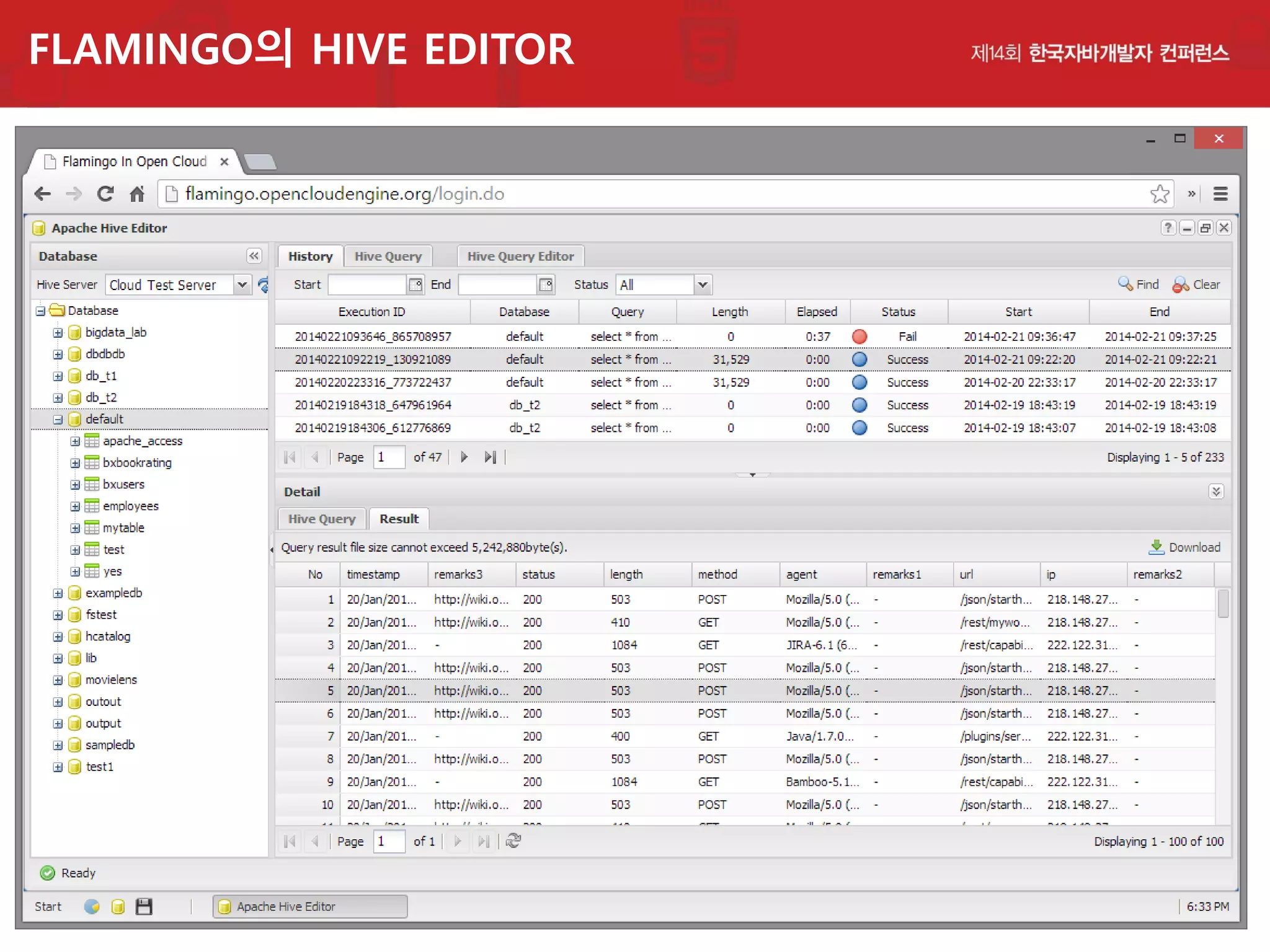Open the Detail Hive Query tab
The height and width of the screenshot is (952, 1270).
click(x=322, y=519)
